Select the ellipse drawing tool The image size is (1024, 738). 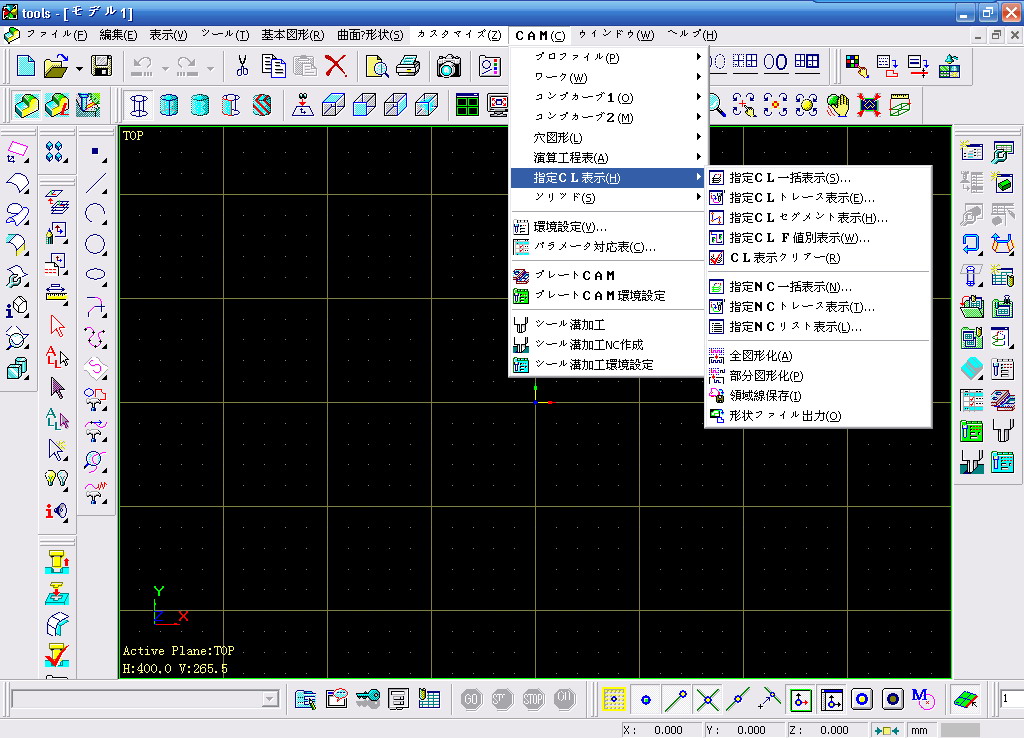tap(96, 275)
